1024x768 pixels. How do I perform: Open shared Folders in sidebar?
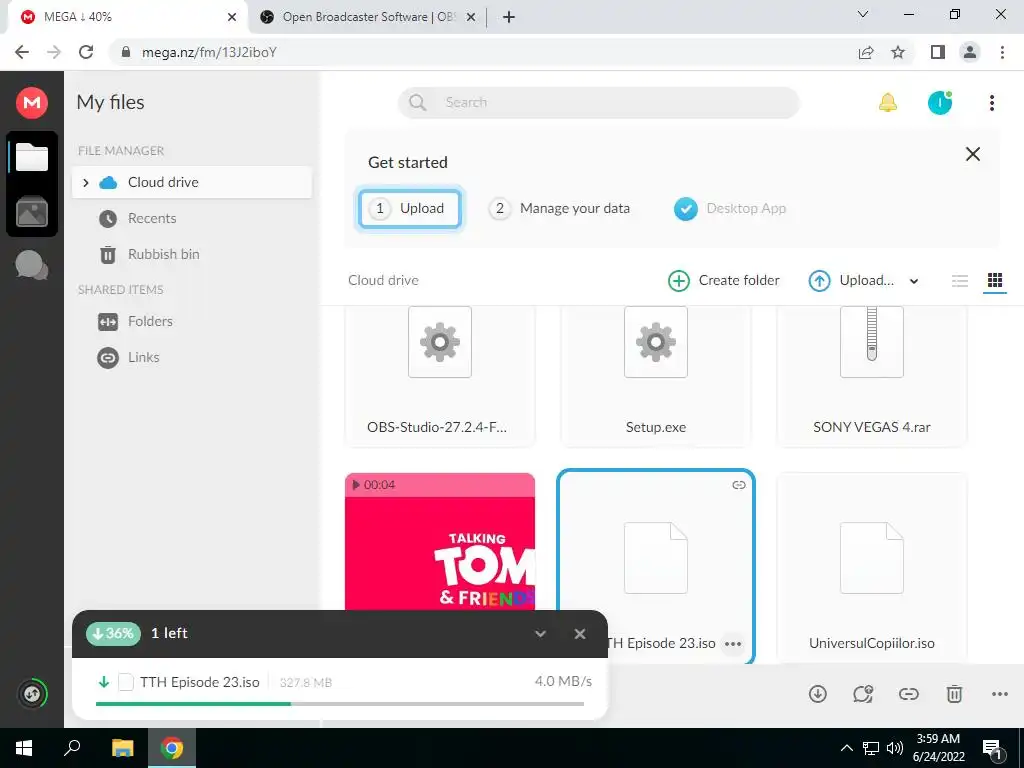click(150, 321)
